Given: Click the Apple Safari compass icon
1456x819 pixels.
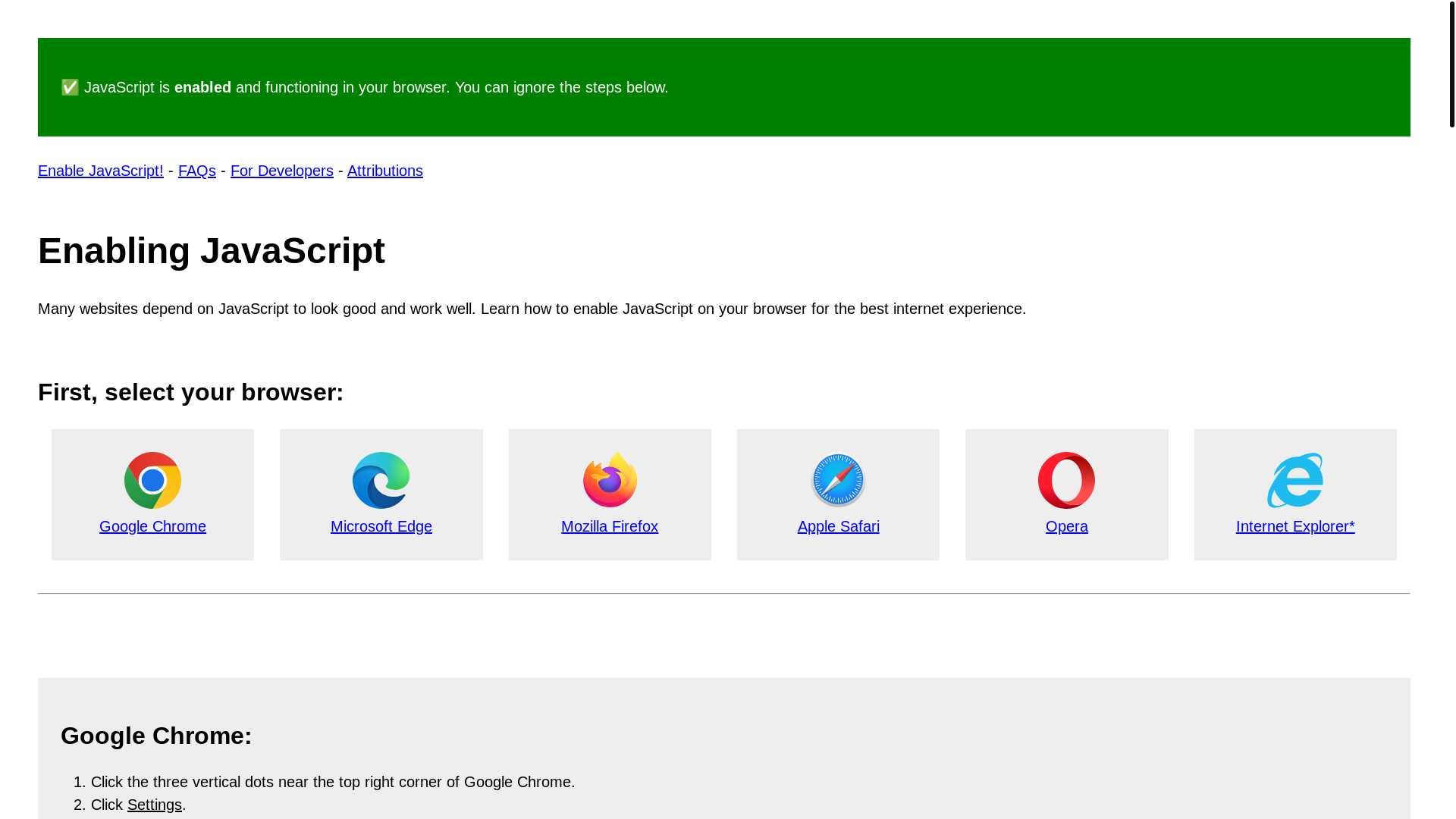Looking at the screenshot, I should [838, 480].
